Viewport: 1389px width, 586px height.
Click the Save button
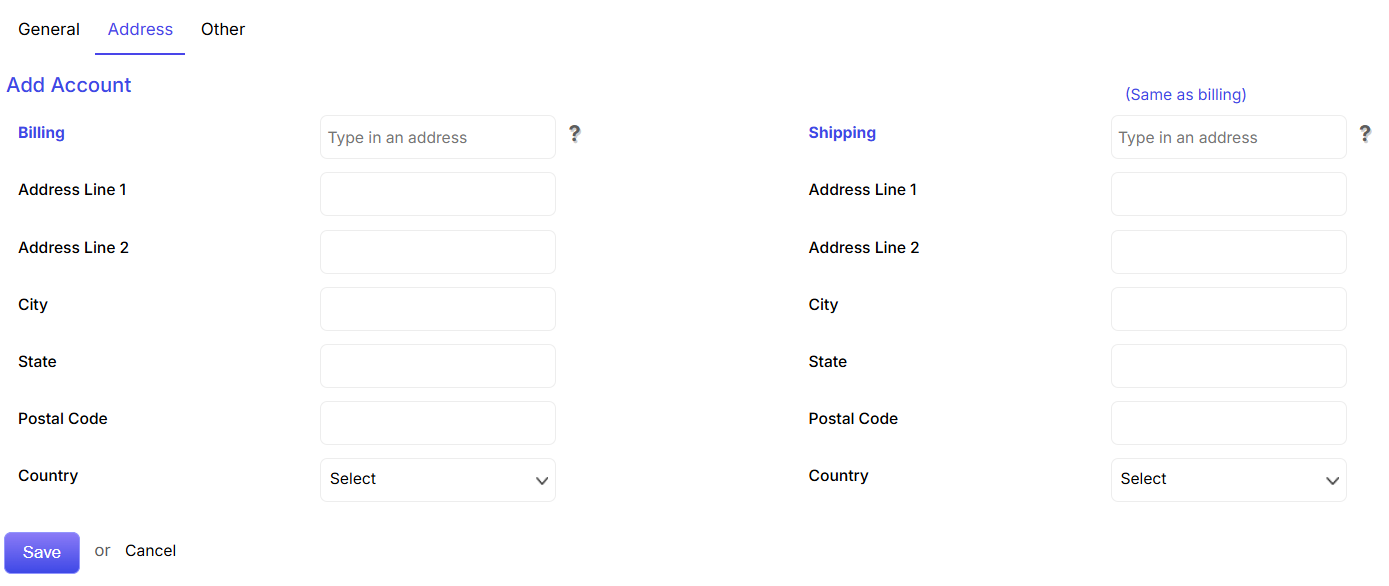click(x=42, y=552)
